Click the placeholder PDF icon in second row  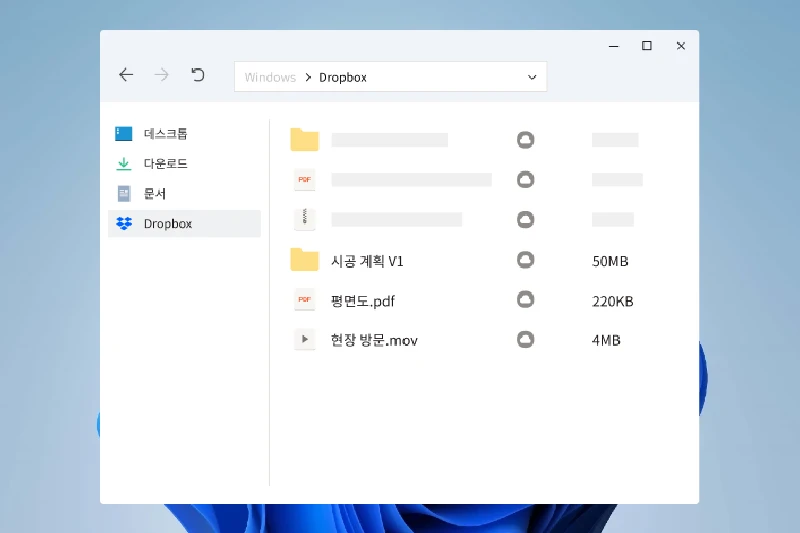pyautogui.click(x=305, y=180)
